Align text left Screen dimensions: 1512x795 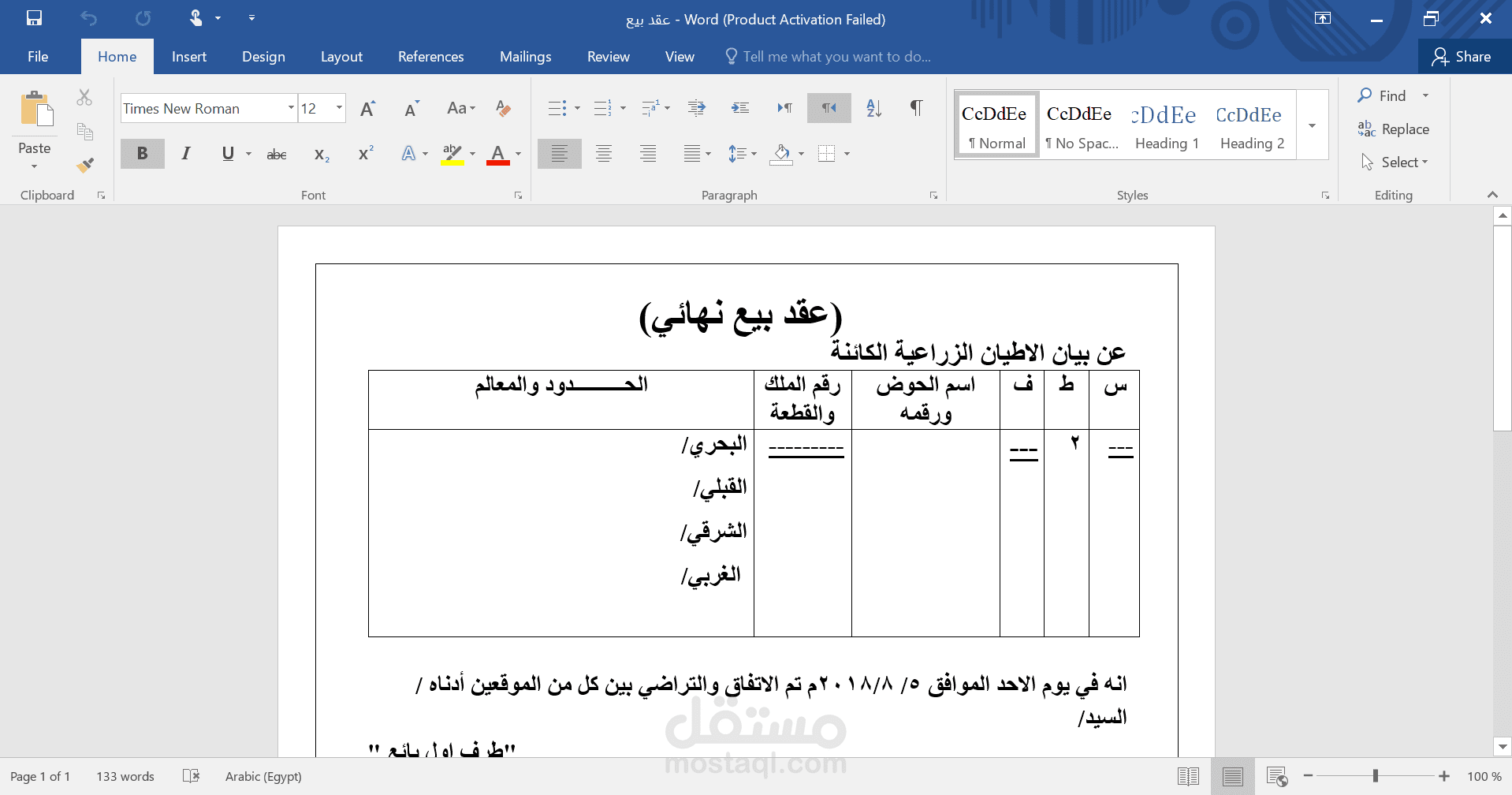tap(560, 154)
